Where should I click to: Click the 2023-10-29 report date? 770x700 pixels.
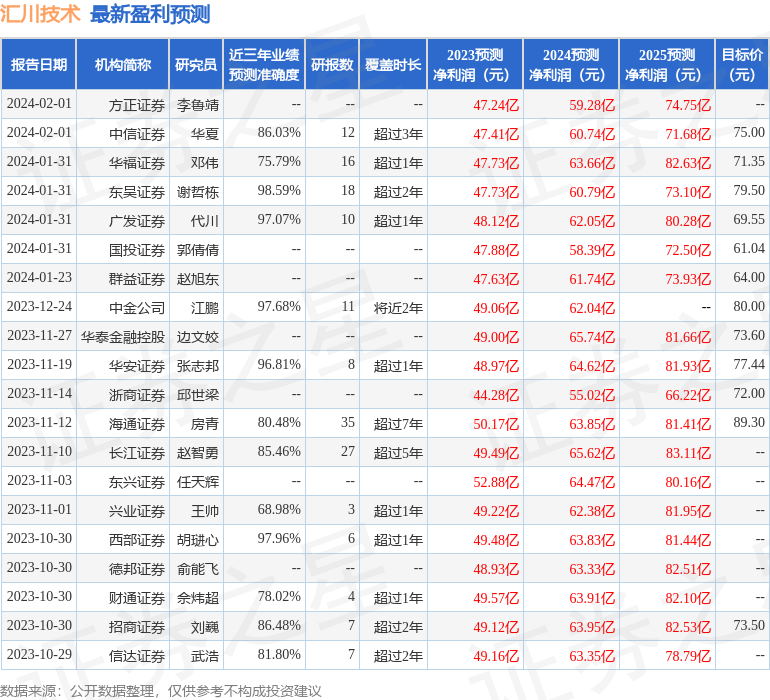[x=39, y=654]
